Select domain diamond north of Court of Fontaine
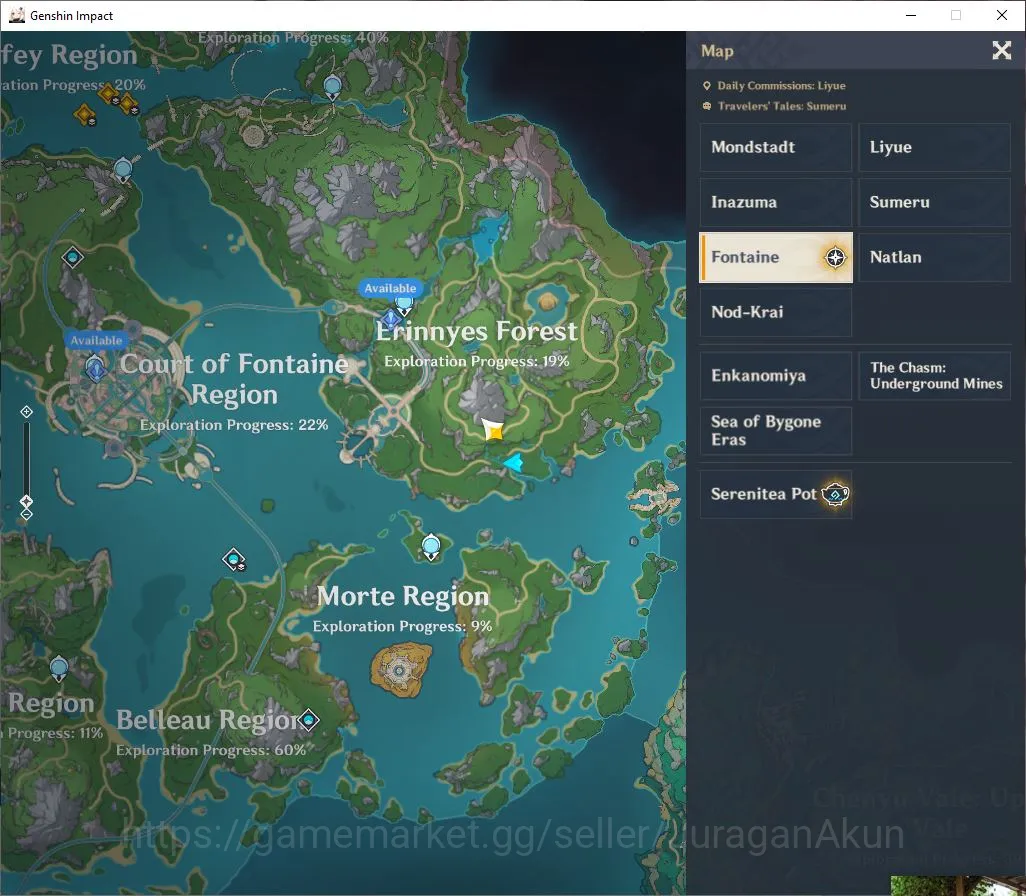Screen dimensions: 1026x896 tap(73, 257)
